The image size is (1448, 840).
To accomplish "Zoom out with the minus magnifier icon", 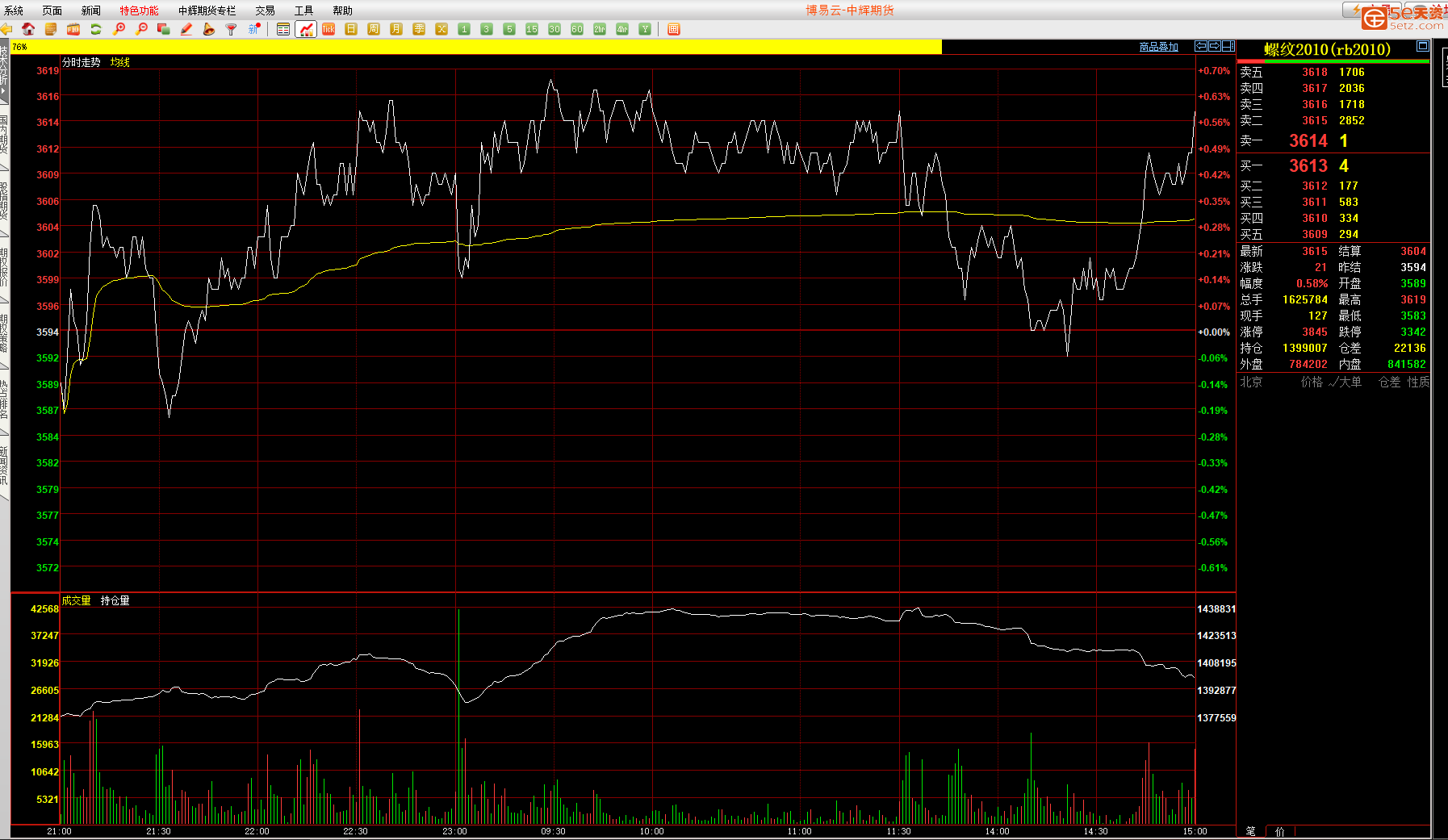I will pyautogui.click(x=141, y=29).
